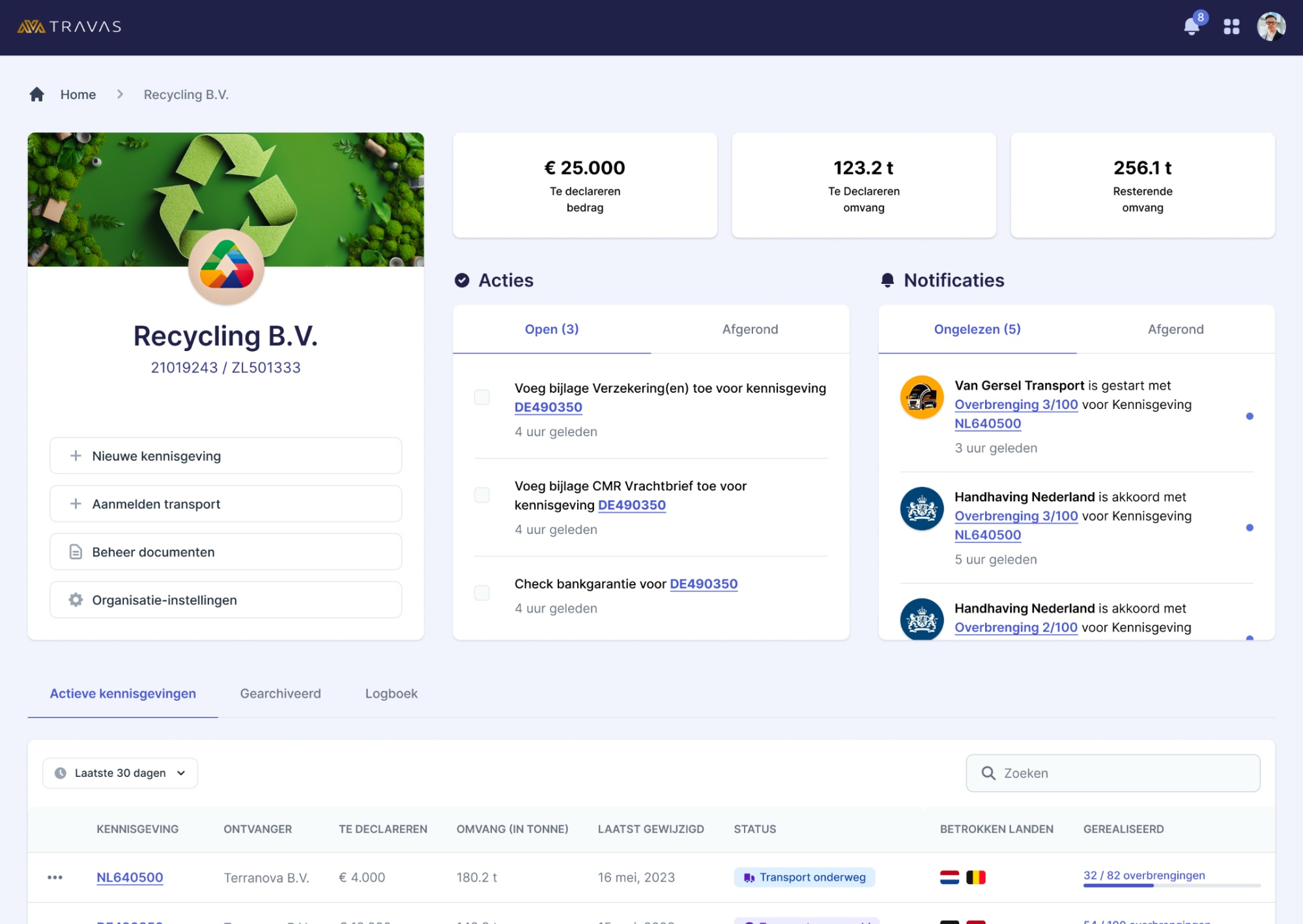
Task: Open DE490350 link in Verzekering(en) action
Action: click(x=554, y=411)
